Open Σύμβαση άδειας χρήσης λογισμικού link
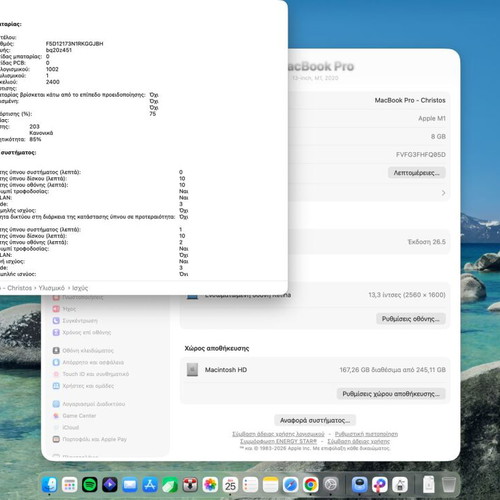The height and width of the screenshot is (500, 500). (278, 434)
